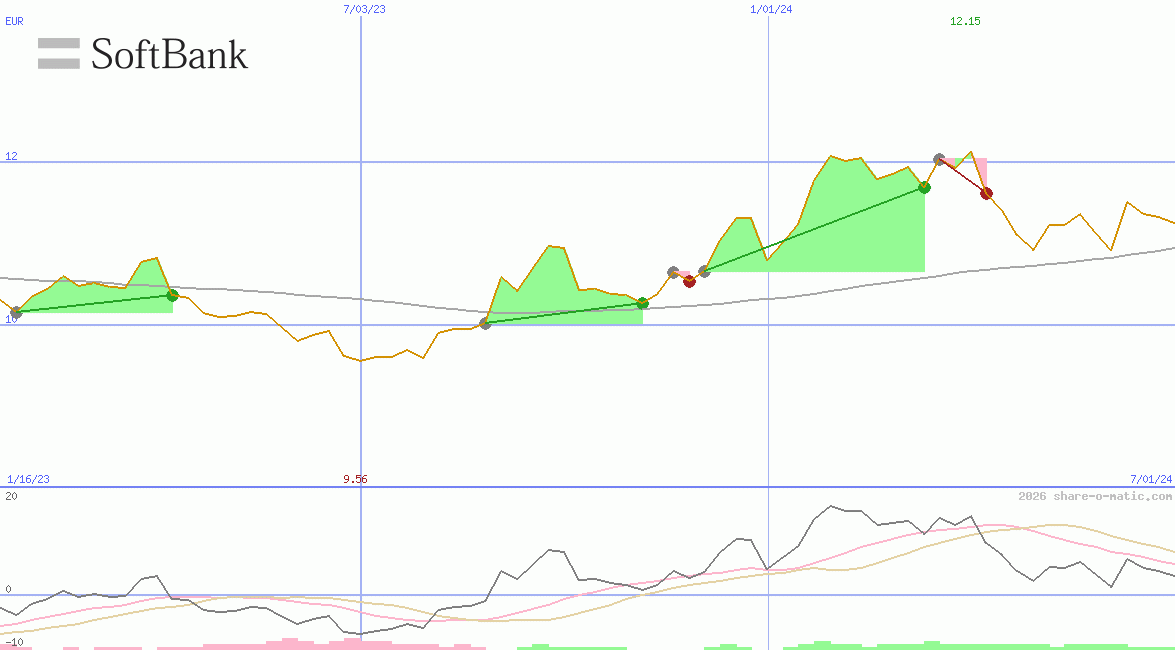Click the red dot marker below the pink wedge
The image size is (1175, 650).
tap(689, 281)
